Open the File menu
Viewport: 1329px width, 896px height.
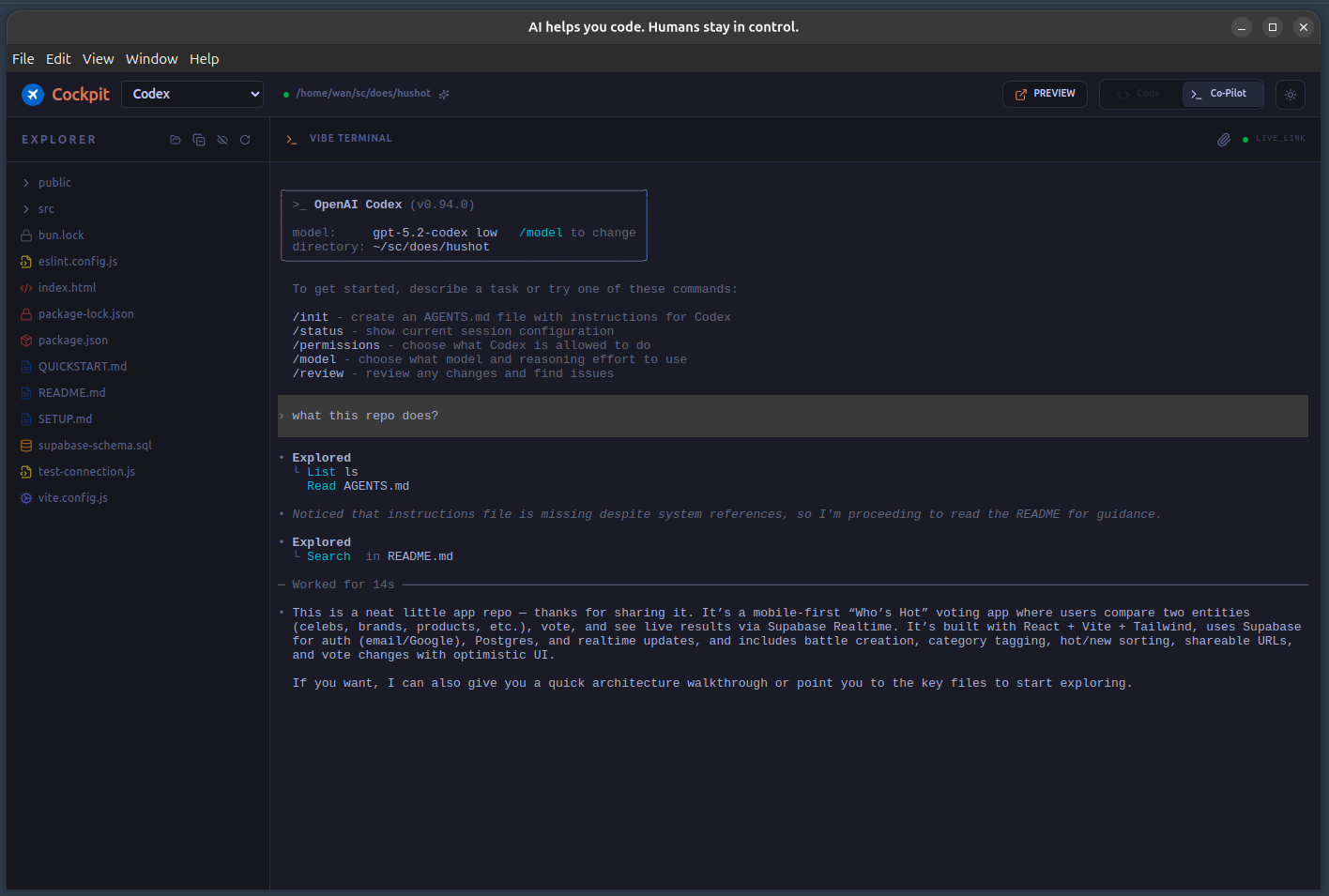click(23, 59)
